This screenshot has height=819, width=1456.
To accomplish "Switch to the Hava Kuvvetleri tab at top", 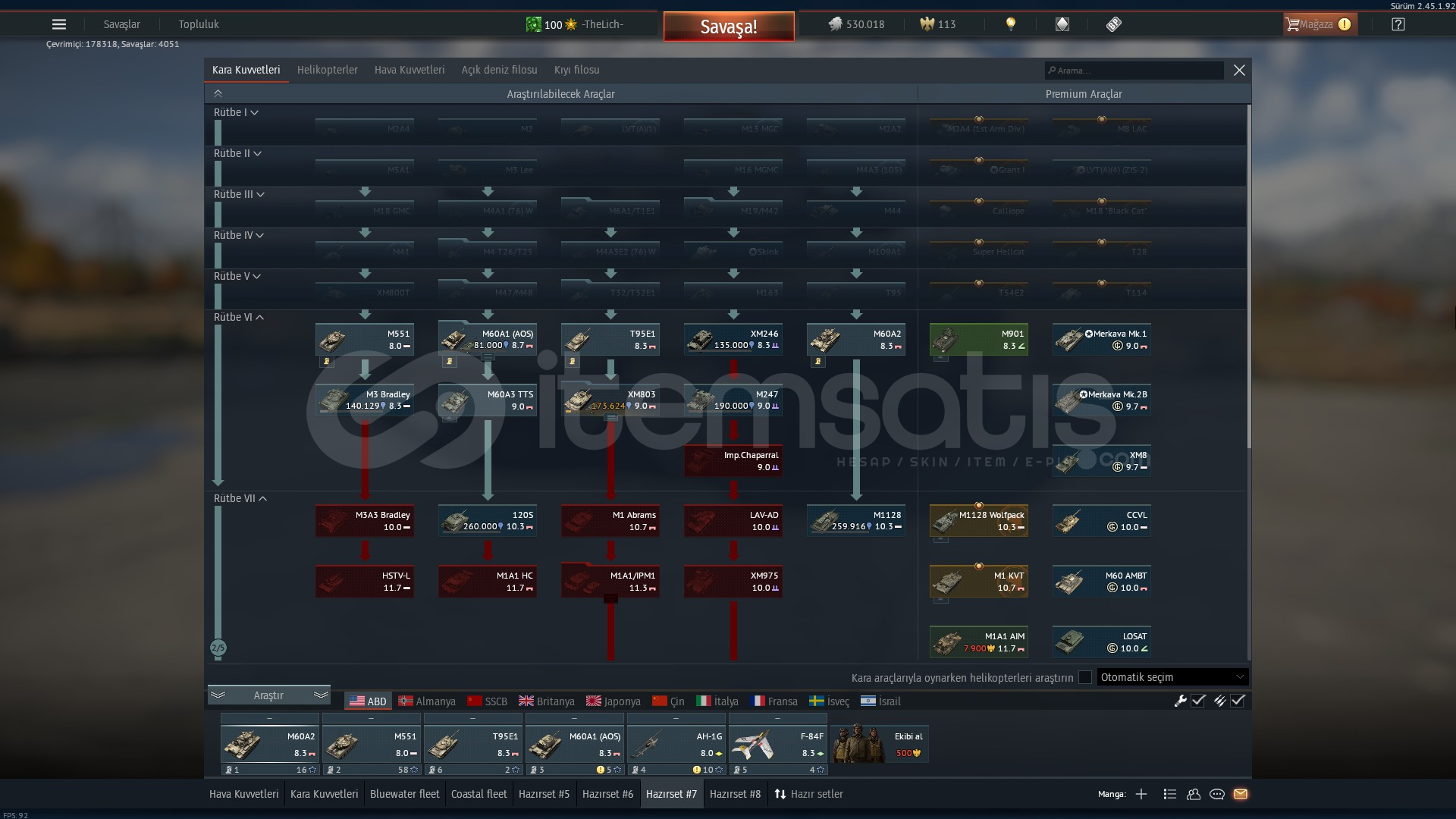I will pyautogui.click(x=409, y=70).
